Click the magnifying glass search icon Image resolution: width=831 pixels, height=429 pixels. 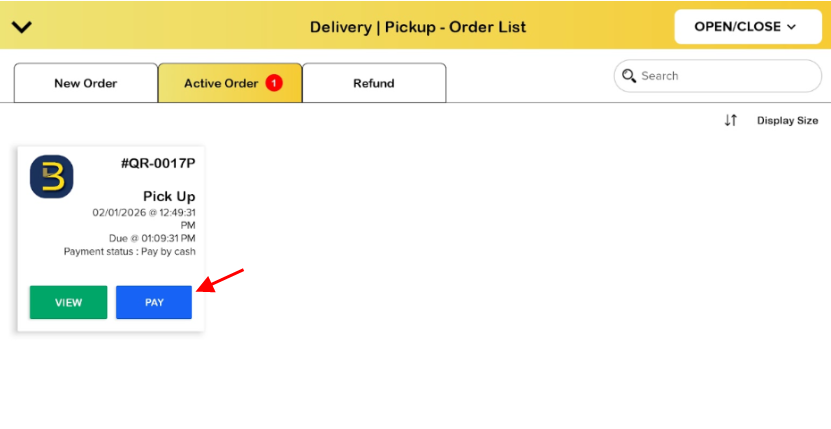click(x=629, y=76)
